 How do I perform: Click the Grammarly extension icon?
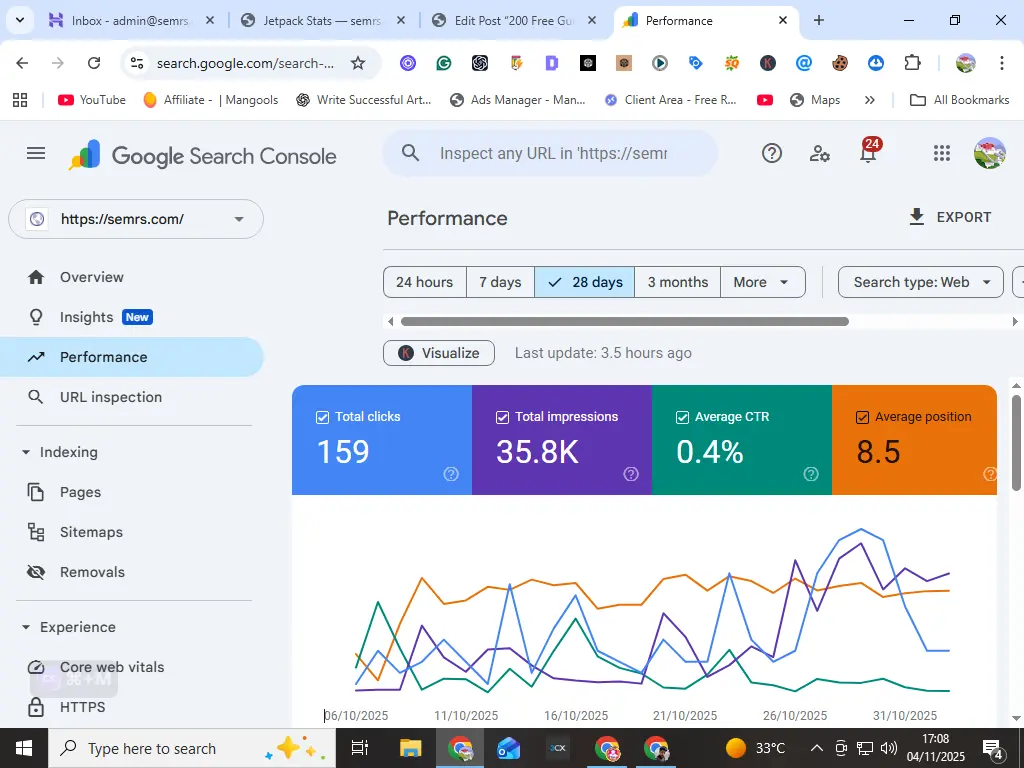[444, 63]
